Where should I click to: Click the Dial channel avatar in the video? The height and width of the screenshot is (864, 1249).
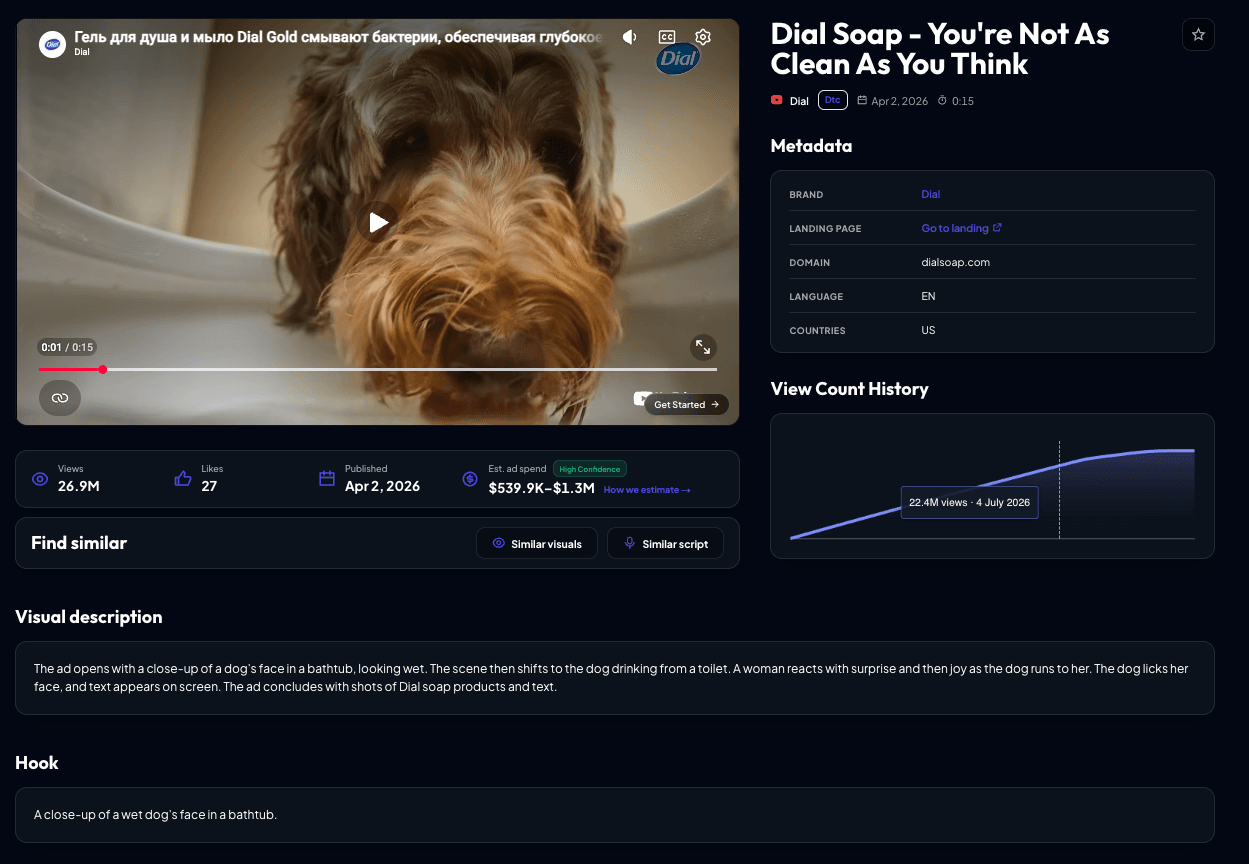51,44
